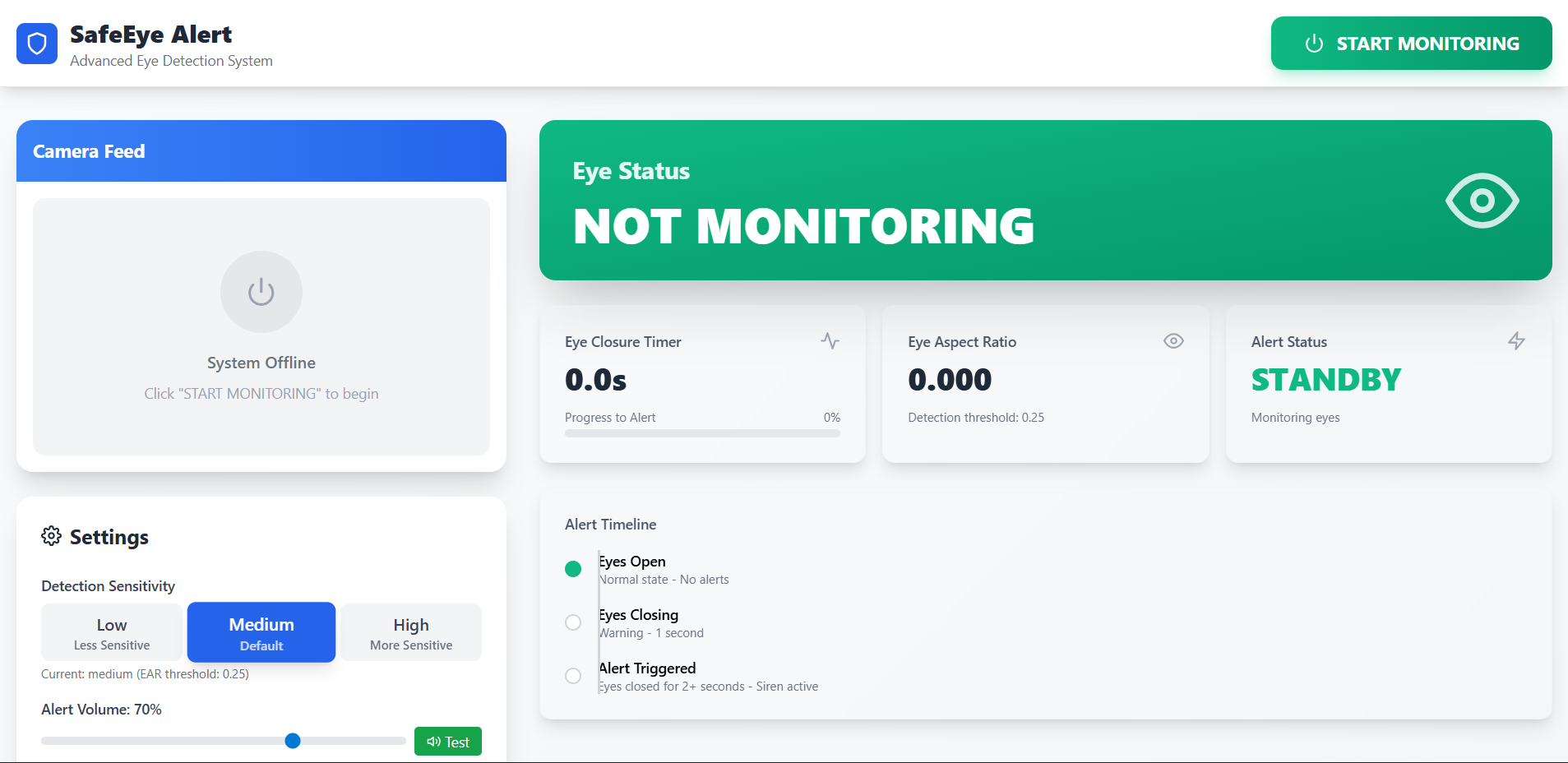Select the Eyes Closing timeline marker

click(x=573, y=622)
